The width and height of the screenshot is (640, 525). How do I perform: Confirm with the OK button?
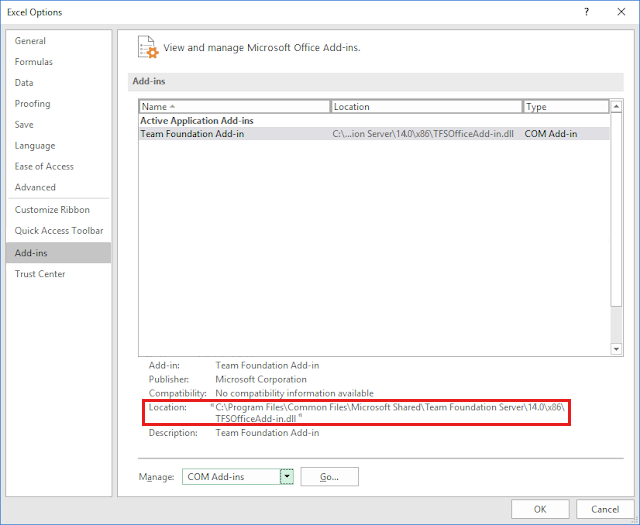pyautogui.click(x=540, y=509)
